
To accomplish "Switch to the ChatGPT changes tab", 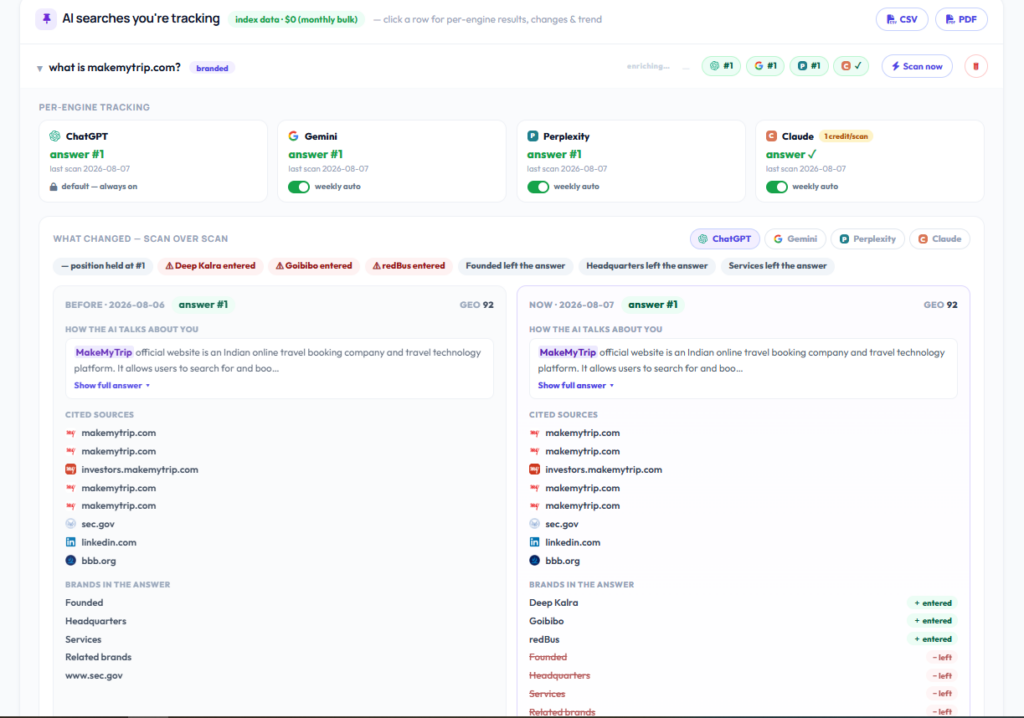I will (725, 239).
